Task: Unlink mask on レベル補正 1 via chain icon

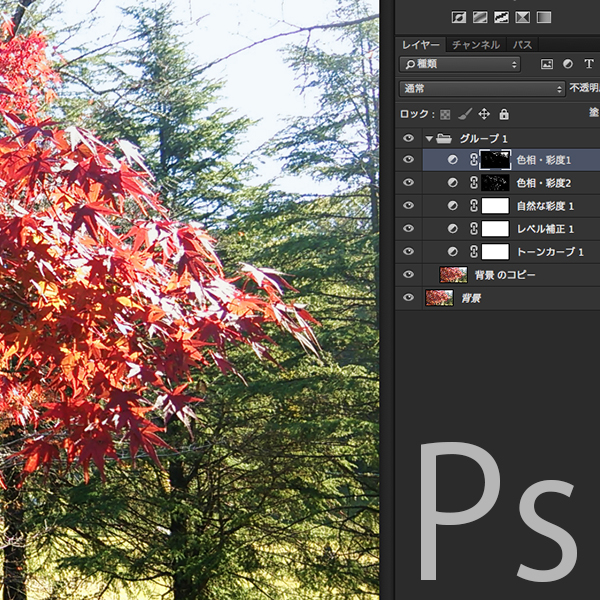Action: pyautogui.click(x=474, y=229)
